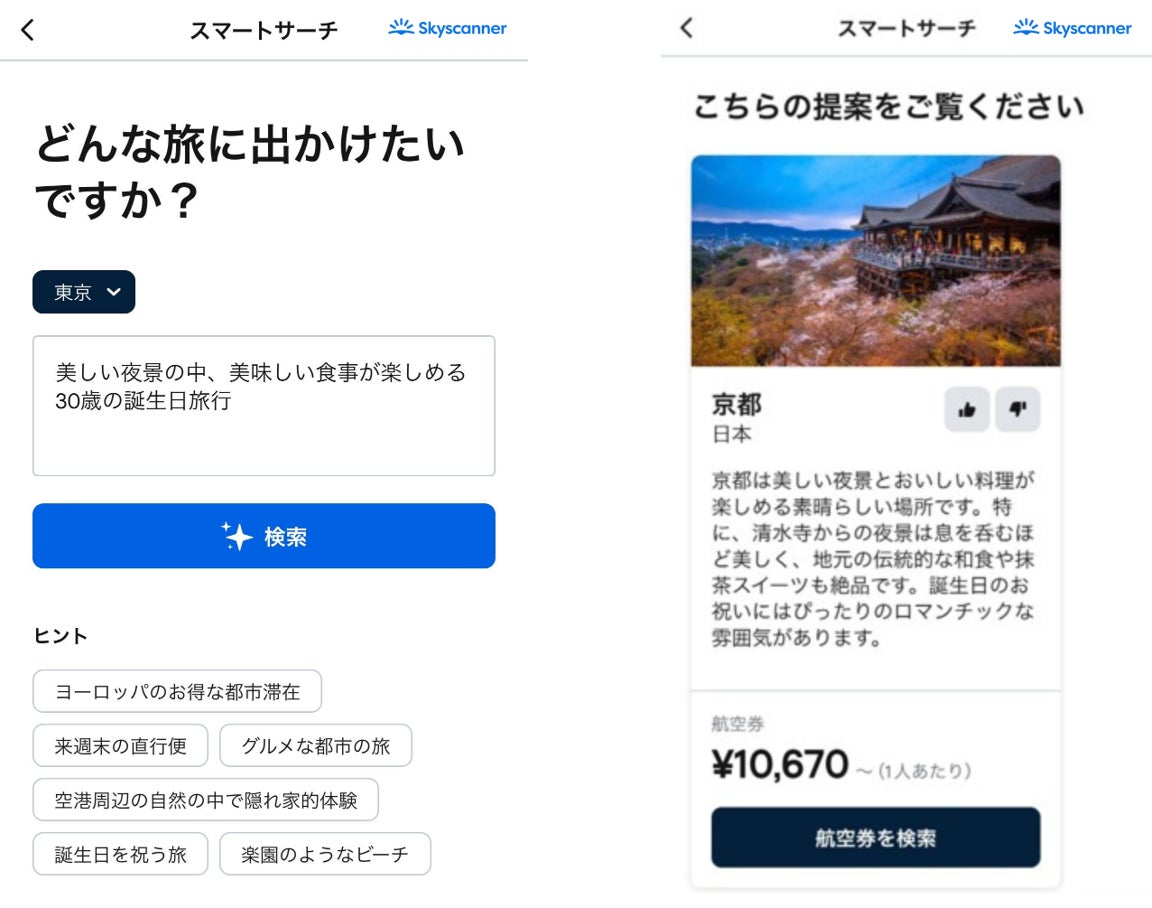Like the 京都 suggestion with thumbs up
Image resolution: width=1152 pixels, height=908 pixels.
pyautogui.click(x=967, y=409)
